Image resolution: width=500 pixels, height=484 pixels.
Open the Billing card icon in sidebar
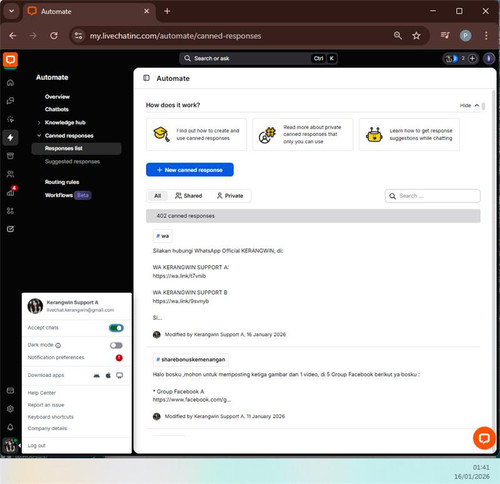[x=10, y=390]
